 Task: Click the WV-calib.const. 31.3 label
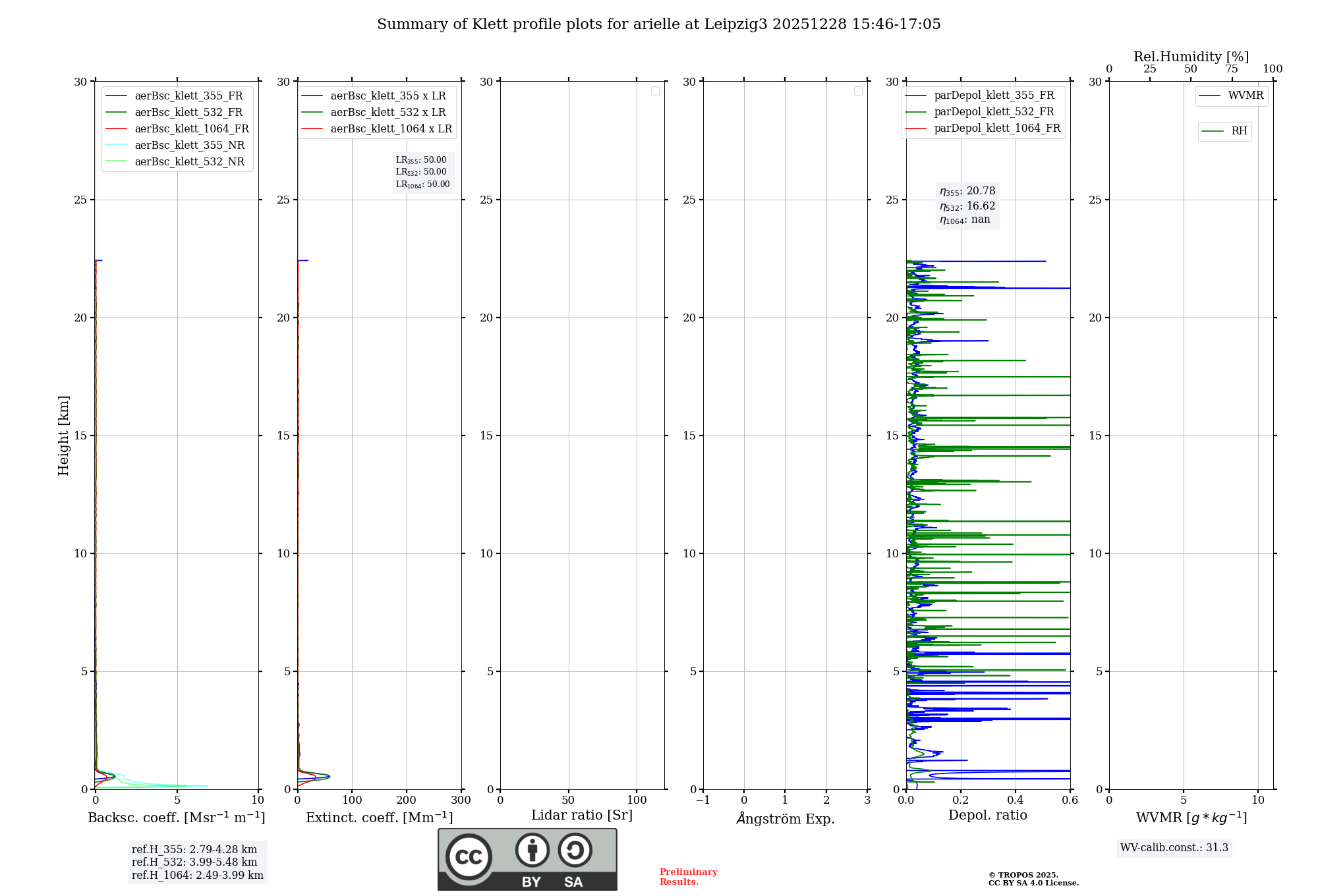(1174, 848)
